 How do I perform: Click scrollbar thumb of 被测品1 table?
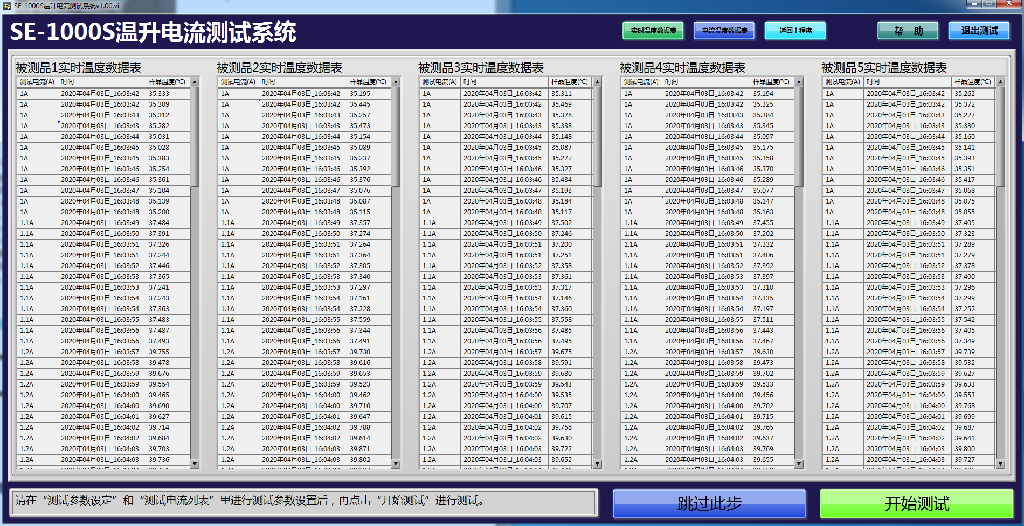[x=195, y=137]
